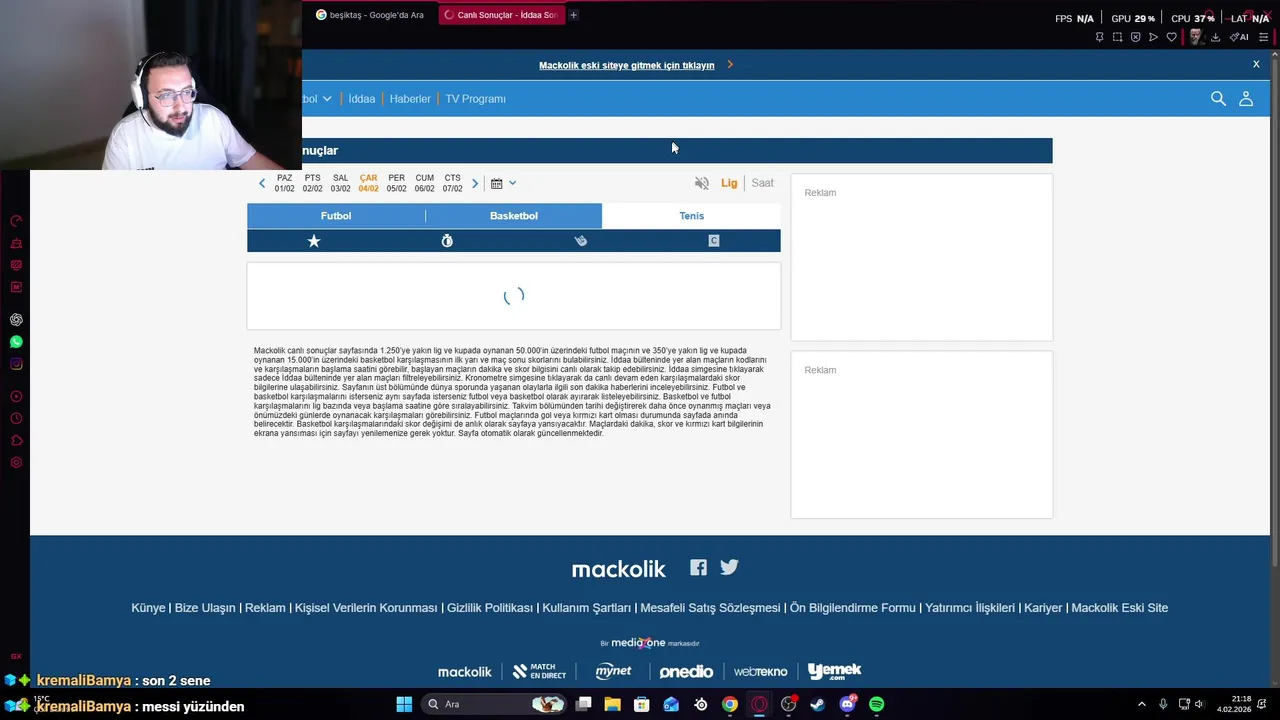The height and width of the screenshot is (720, 1280).
Task: Click the snapshot selection icon in toolbar
Action: pos(1117,37)
